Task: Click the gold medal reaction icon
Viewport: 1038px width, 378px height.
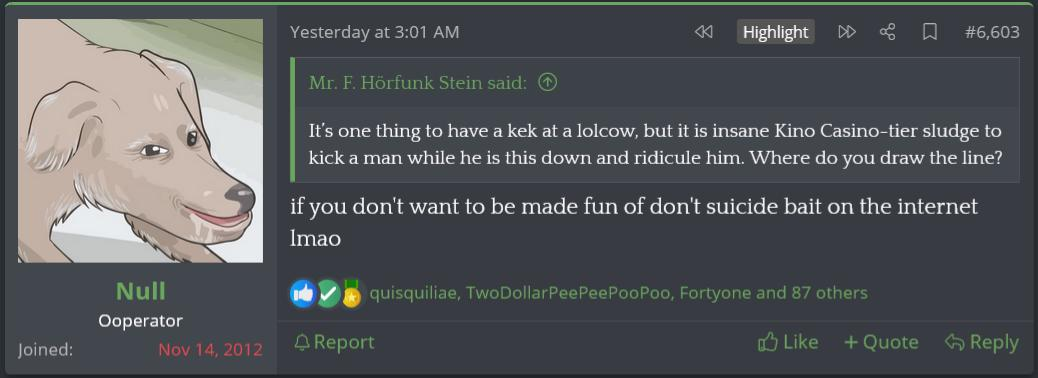Action: (352, 293)
